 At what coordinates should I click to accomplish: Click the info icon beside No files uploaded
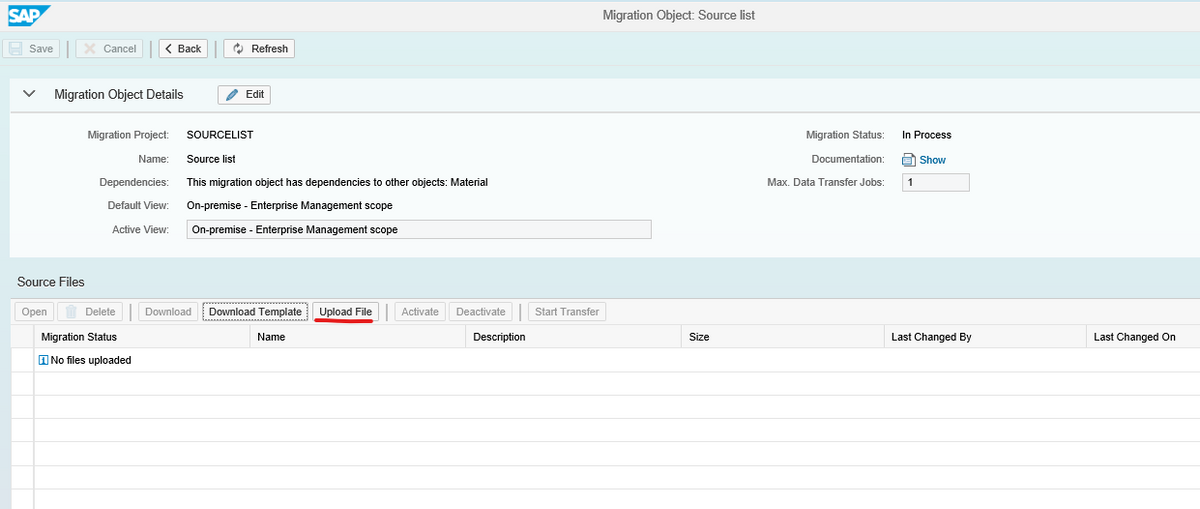click(x=43, y=360)
